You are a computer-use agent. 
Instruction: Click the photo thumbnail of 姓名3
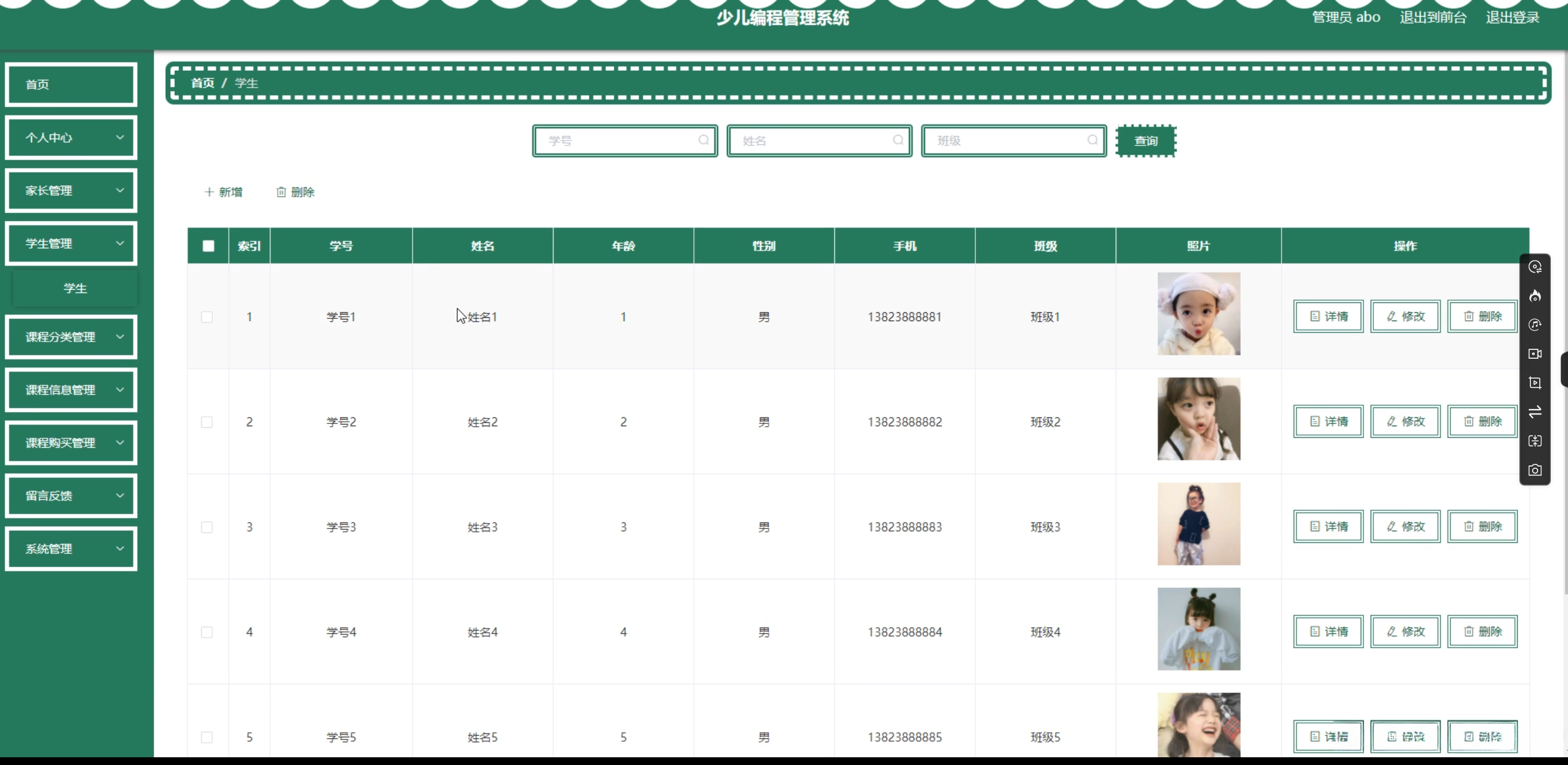(x=1198, y=524)
